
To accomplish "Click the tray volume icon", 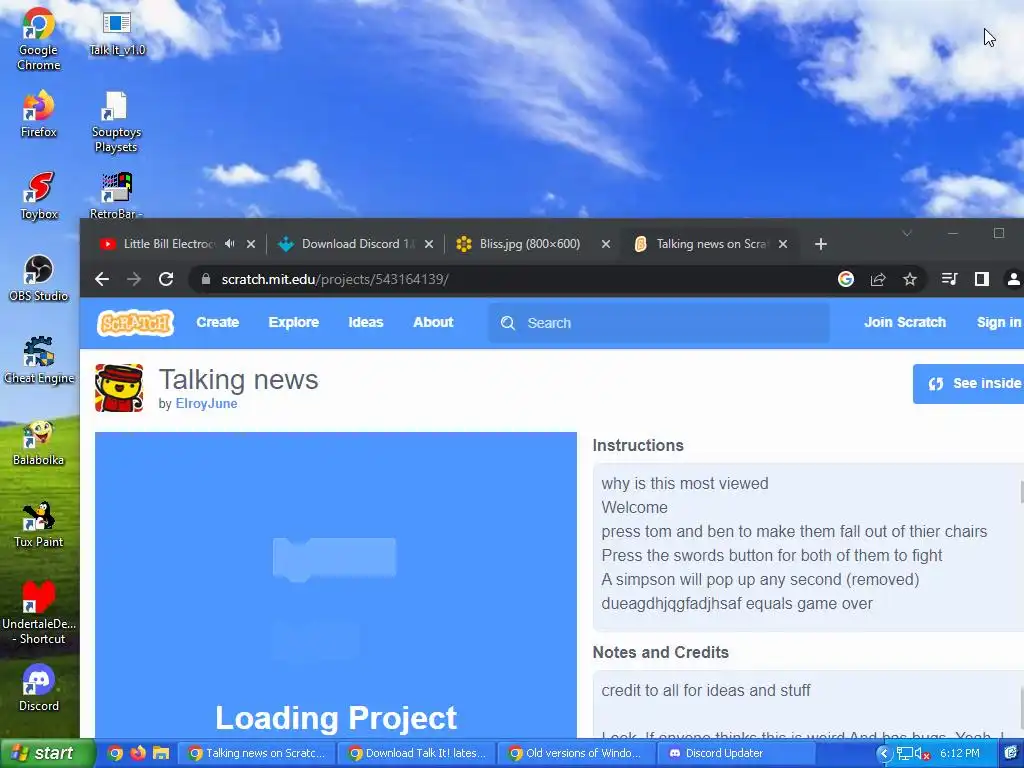I will 921,754.
